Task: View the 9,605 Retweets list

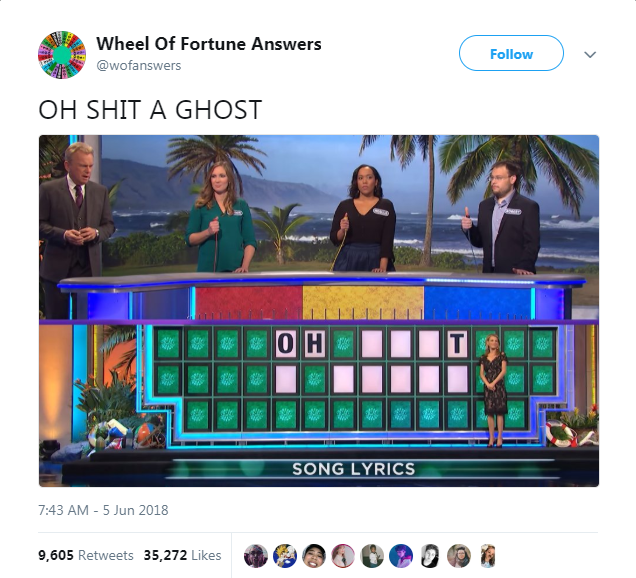Action: (86, 555)
